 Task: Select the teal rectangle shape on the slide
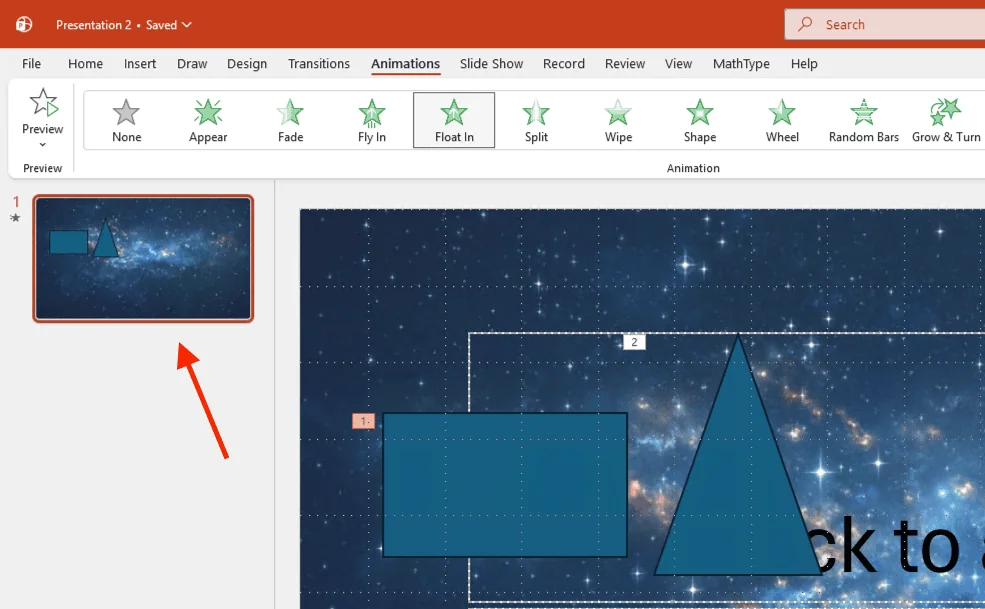[505, 485]
